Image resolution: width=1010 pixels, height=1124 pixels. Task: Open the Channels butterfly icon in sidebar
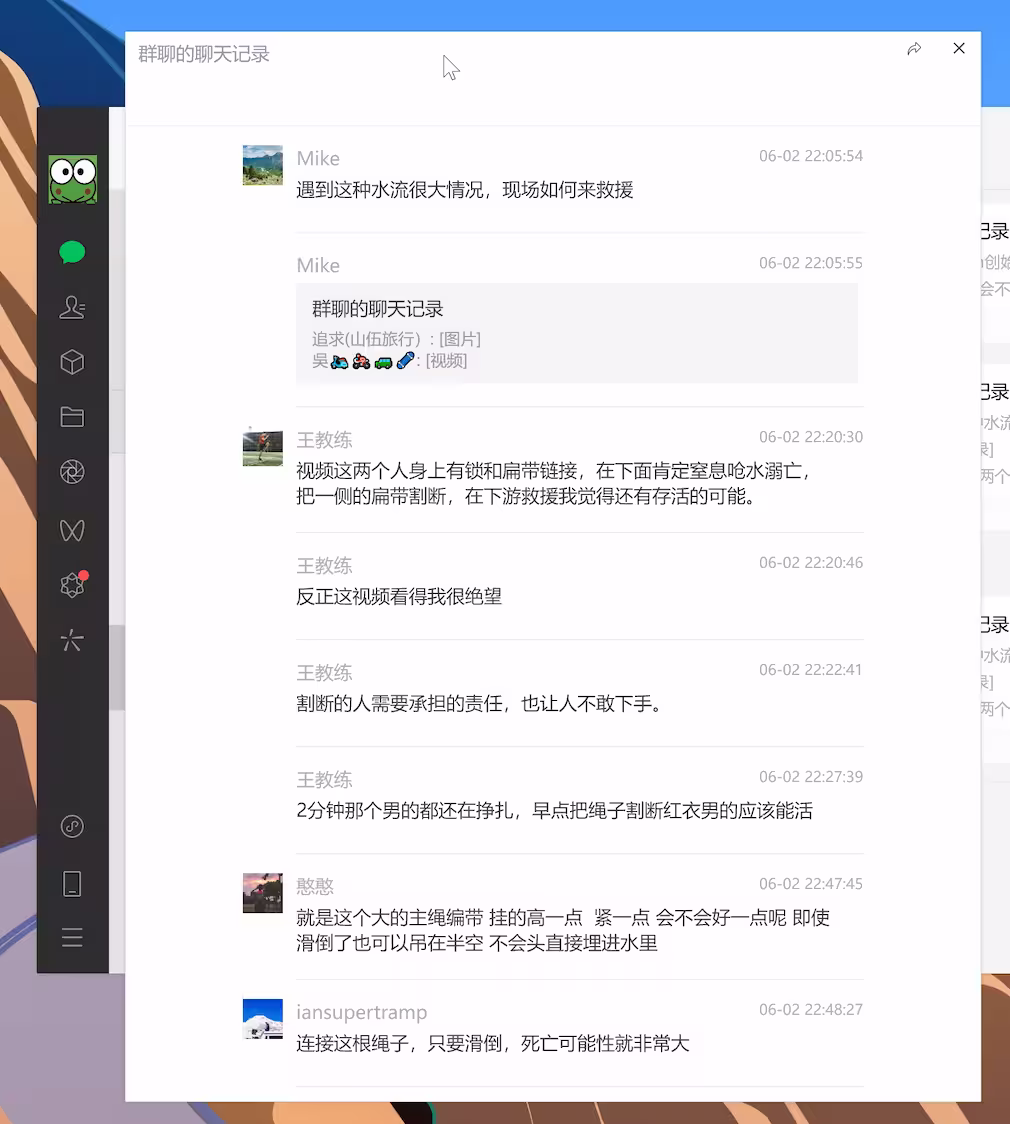coord(72,530)
